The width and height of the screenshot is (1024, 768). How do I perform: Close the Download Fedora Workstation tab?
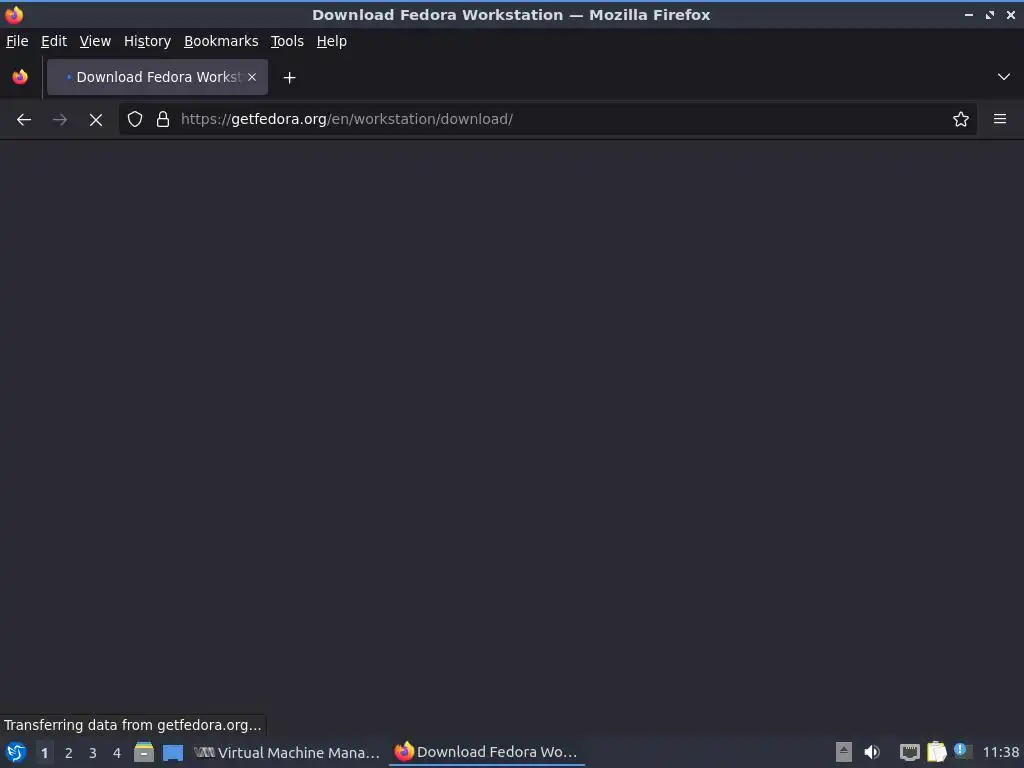[252, 77]
